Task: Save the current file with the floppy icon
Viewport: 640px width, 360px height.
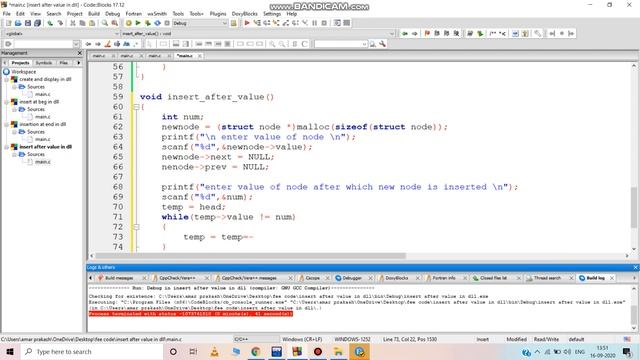Action: 28,23
